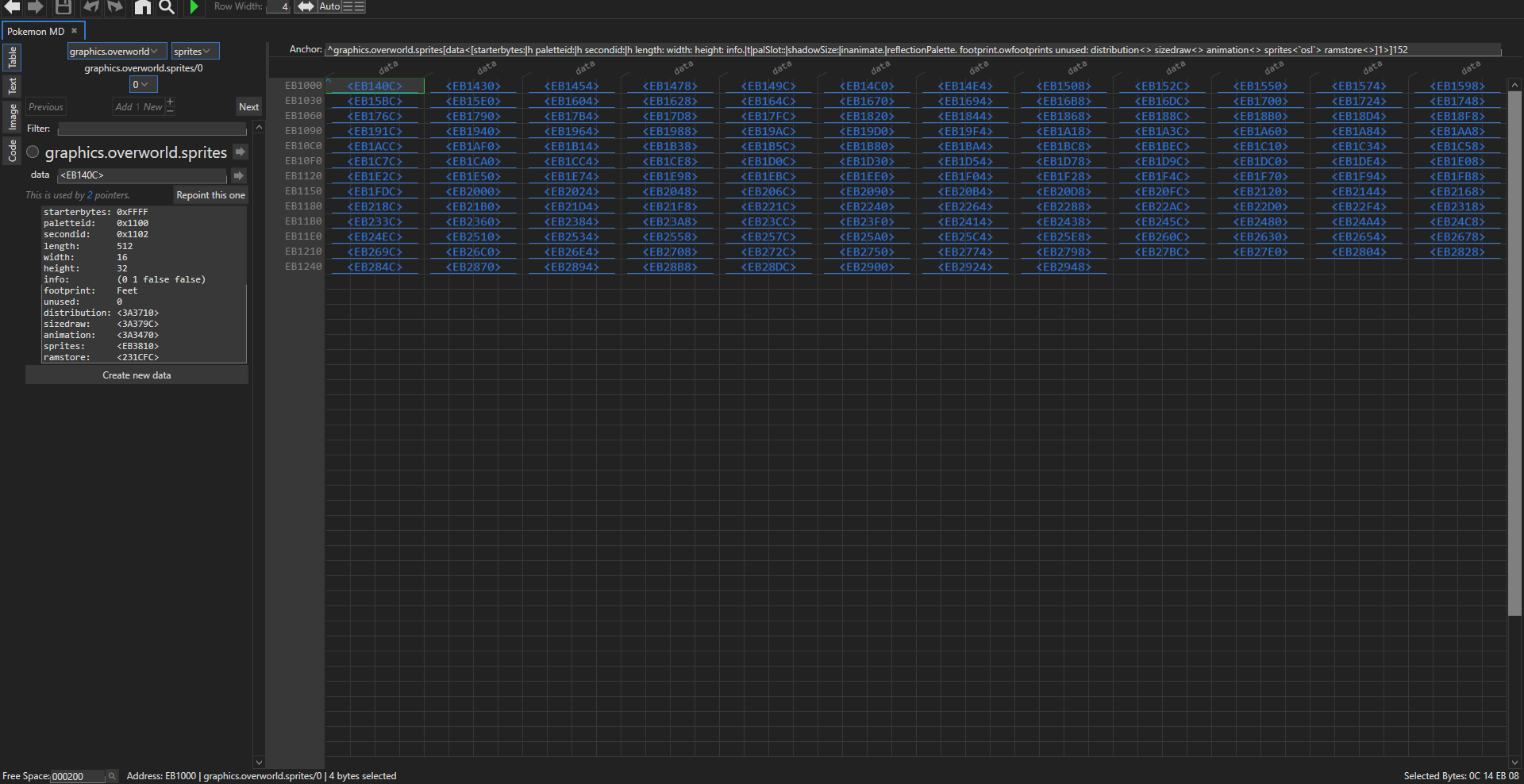Click the arrow next to graphics.overworld.sprites heading
1524x784 pixels.
coord(240,152)
